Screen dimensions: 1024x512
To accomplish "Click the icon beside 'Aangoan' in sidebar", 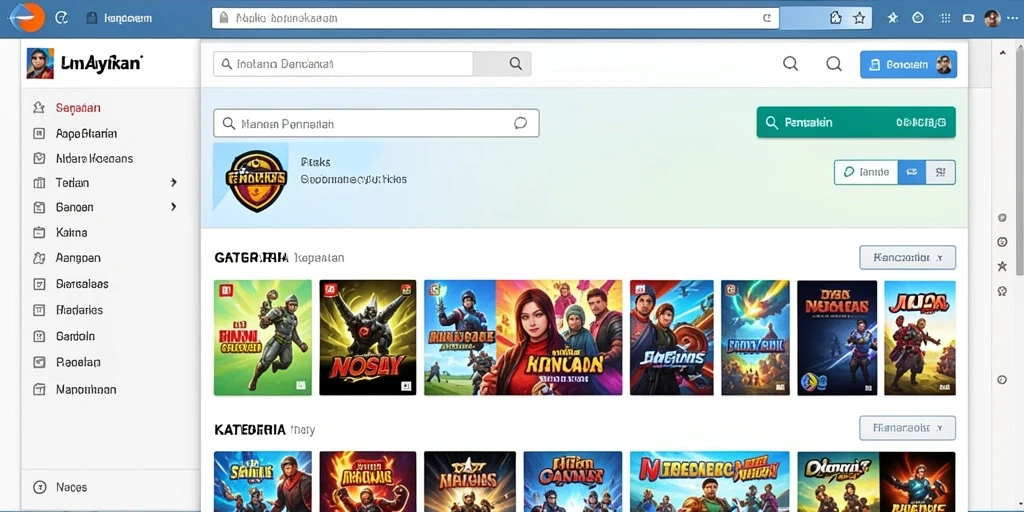I will coord(39,258).
